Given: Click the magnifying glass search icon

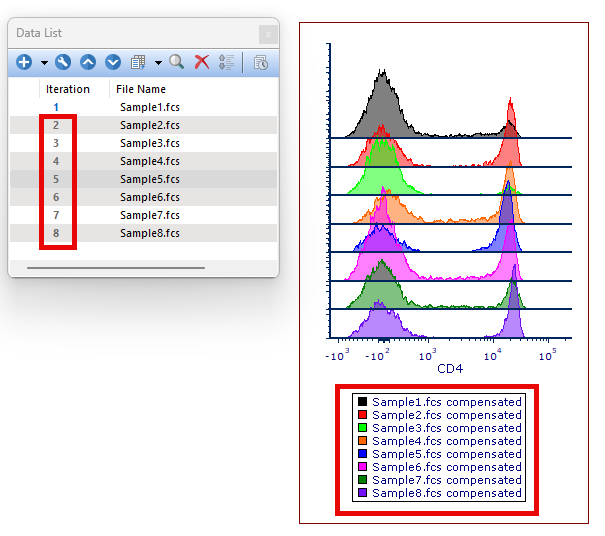Looking at the screenshot, I should point(177,63).
